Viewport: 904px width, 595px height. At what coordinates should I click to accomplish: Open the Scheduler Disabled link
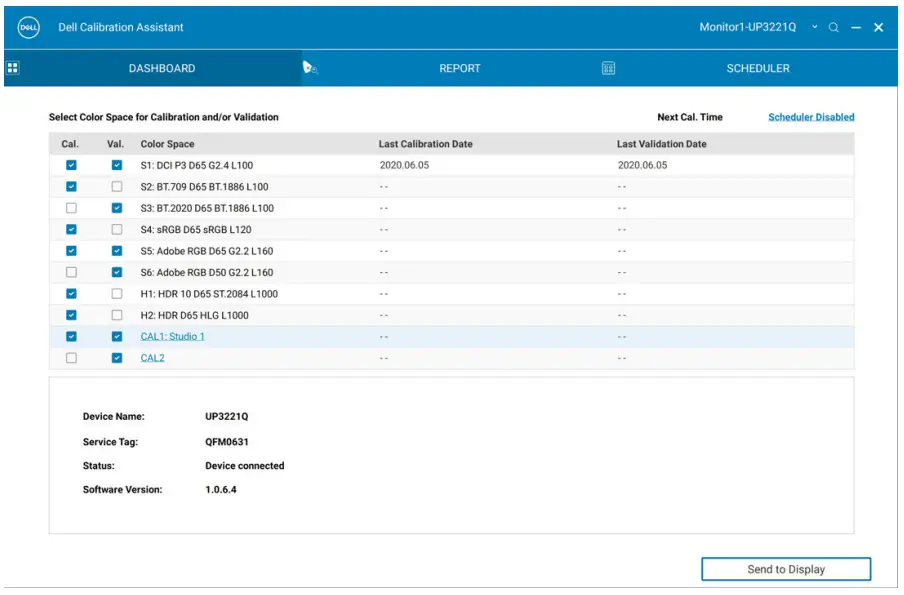[811, 117]
